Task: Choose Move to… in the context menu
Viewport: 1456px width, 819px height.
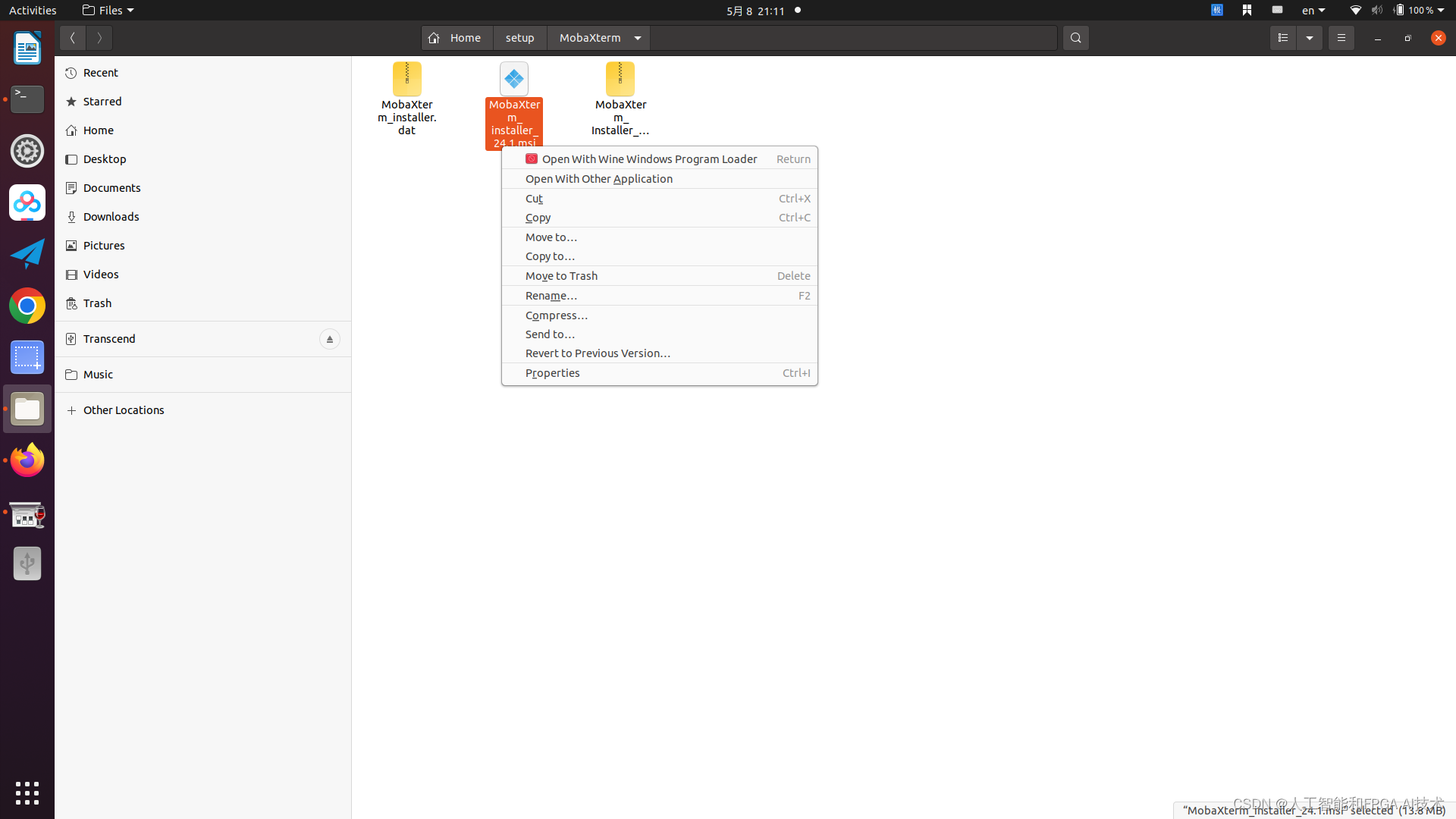Action: pos(660,237)
